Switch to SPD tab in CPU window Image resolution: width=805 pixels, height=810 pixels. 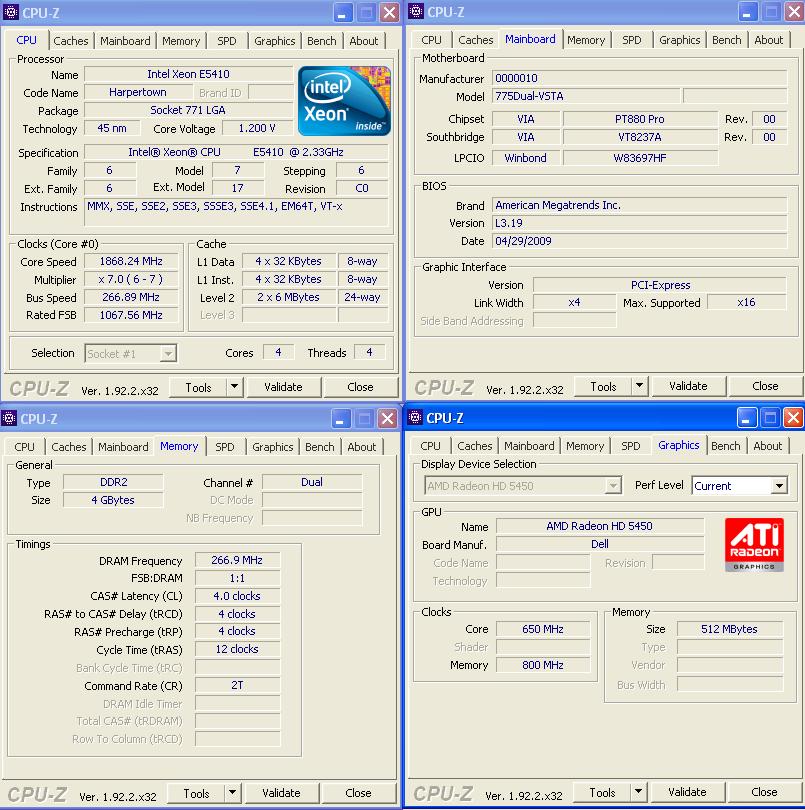226,41
